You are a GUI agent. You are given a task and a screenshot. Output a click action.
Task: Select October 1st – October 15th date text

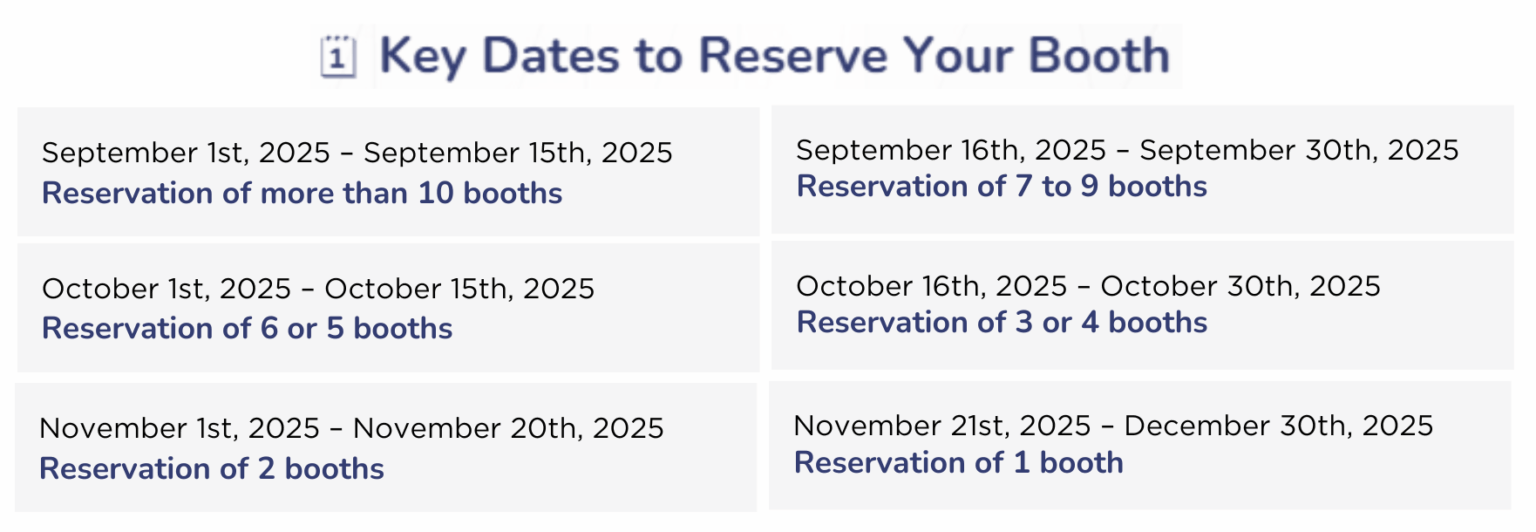click(x=318, y=289)
